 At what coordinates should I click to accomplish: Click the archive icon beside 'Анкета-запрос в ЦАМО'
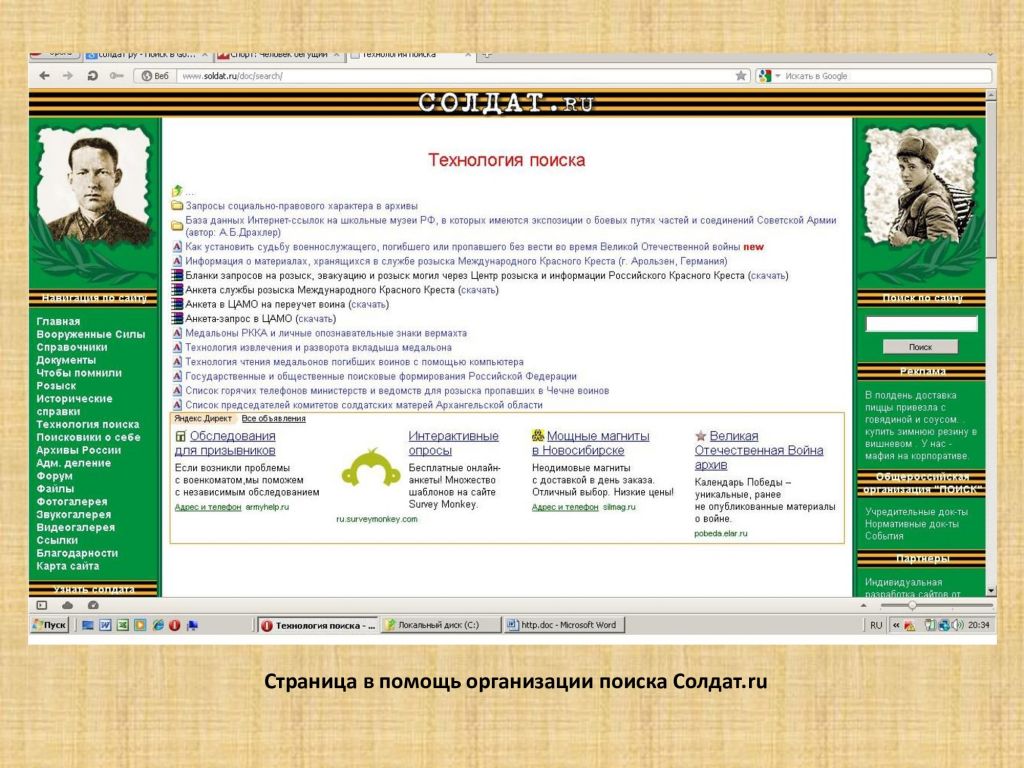point(177,319)
